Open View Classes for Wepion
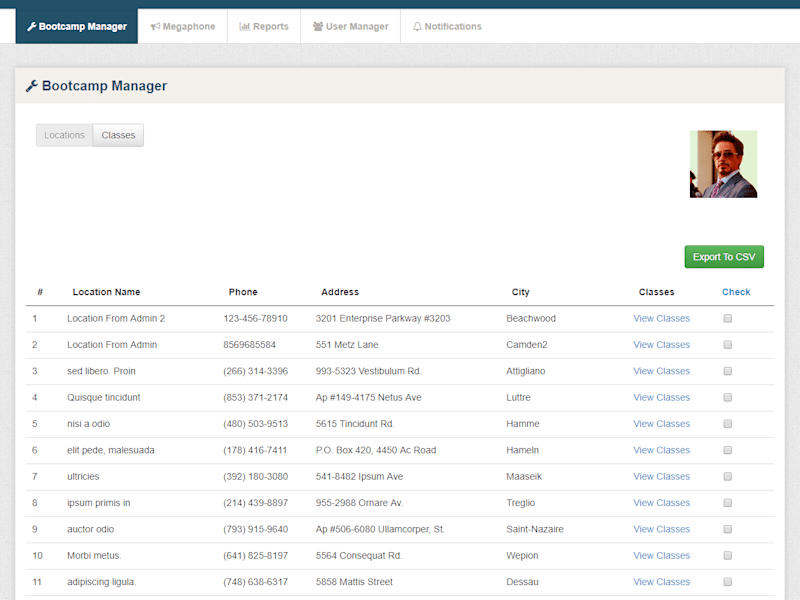Screen dimensions: 800x600 [661, 556]
